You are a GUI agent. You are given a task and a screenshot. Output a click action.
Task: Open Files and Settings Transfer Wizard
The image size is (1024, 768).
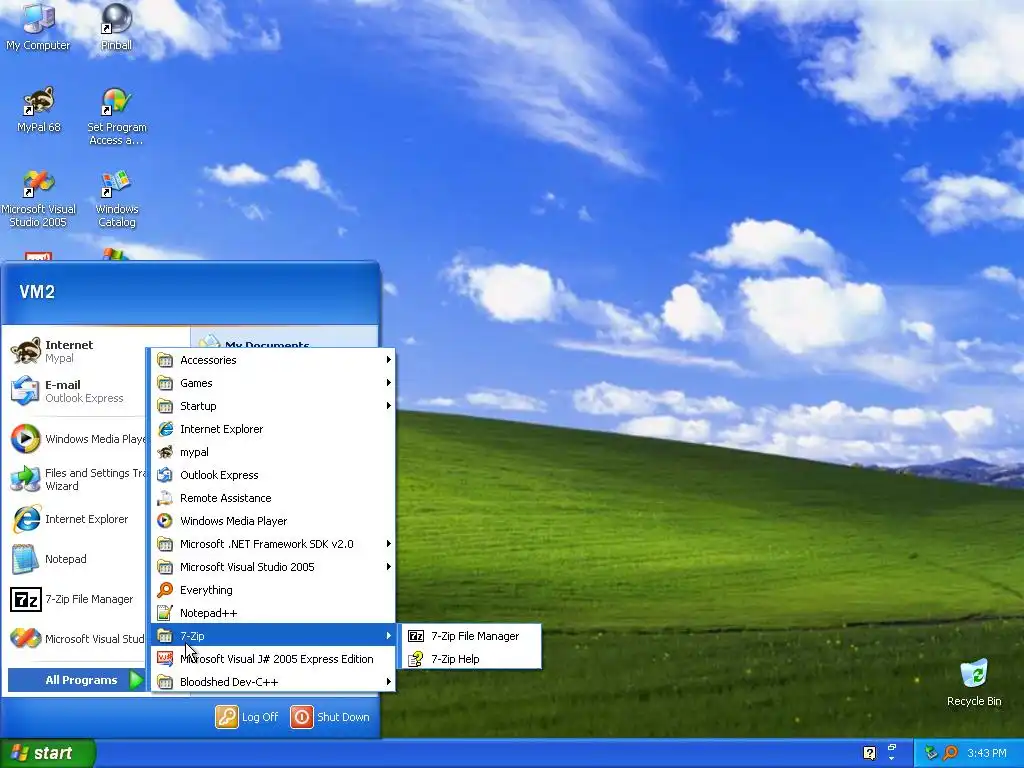click(x=77, y=479)
